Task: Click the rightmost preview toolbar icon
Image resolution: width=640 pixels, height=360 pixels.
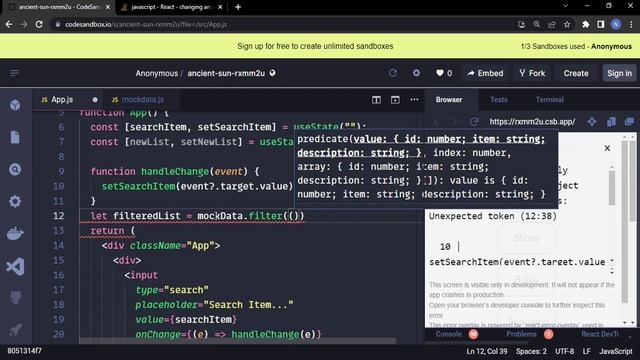Action: [x=629, y=122]
